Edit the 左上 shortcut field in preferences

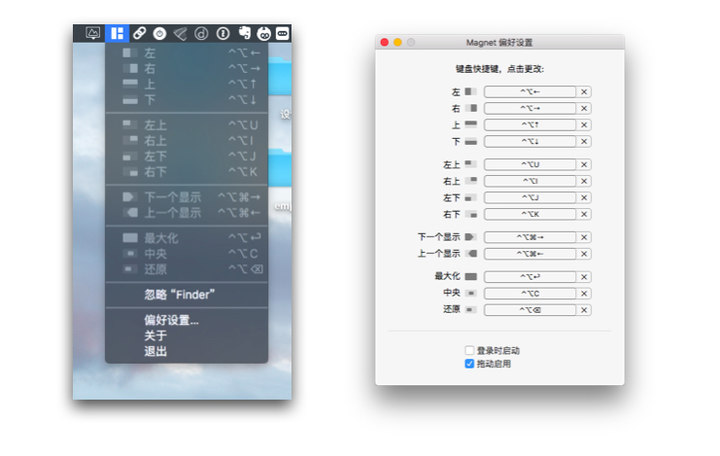[530, 164]
